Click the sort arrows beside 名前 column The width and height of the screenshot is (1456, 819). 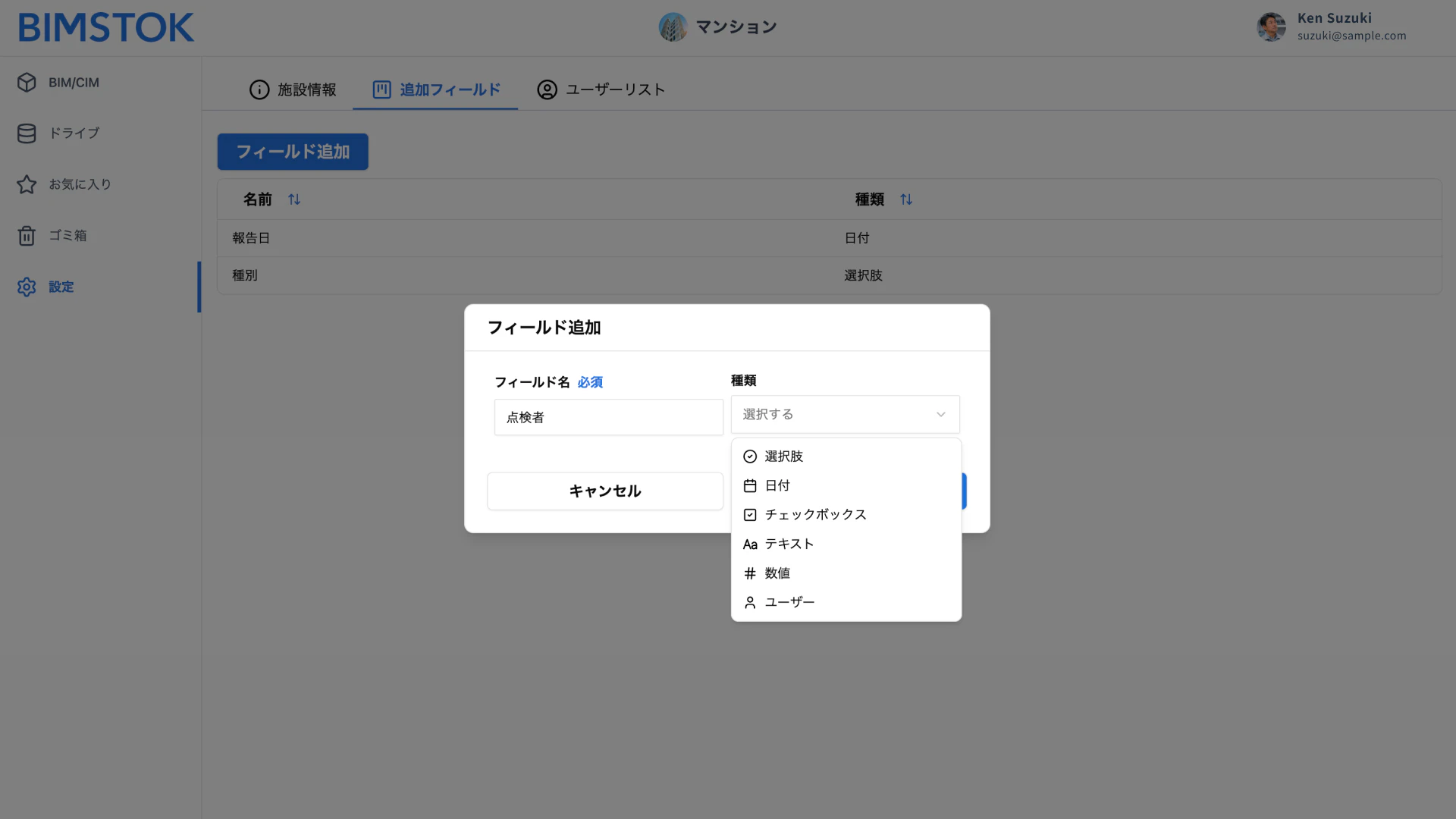click(x=294, y=199)
